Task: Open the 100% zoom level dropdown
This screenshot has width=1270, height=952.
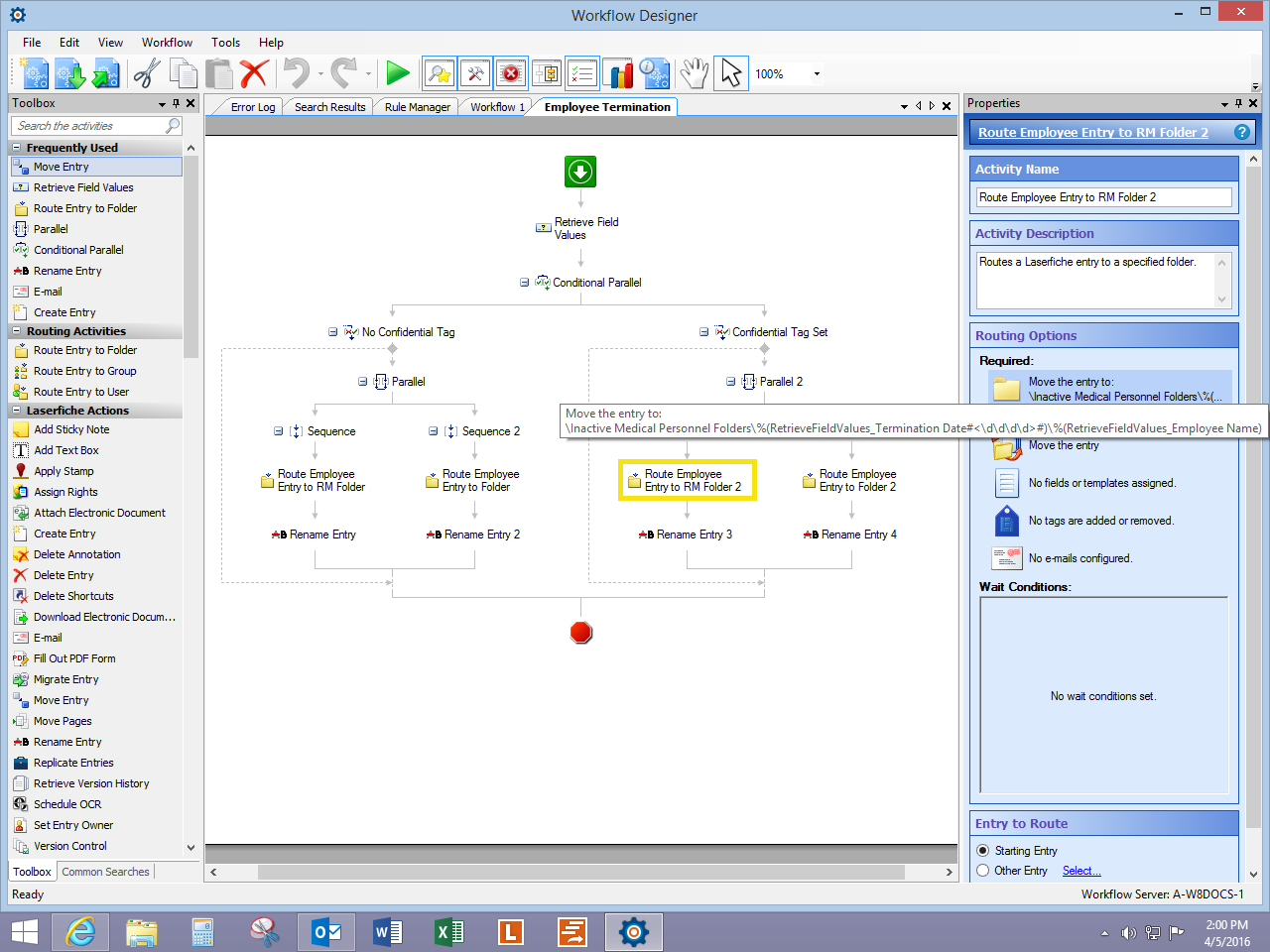Action: pos(817,74)
